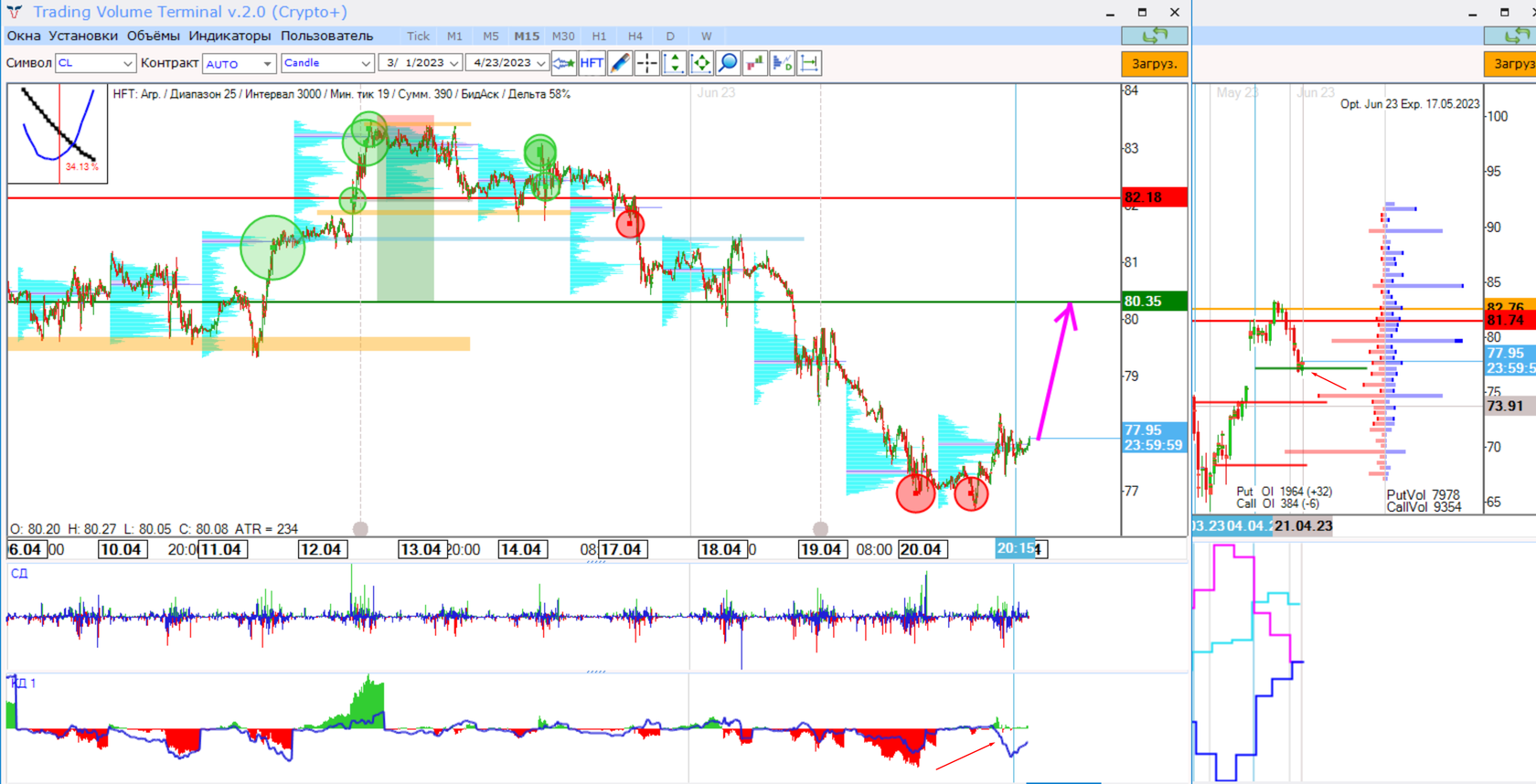Image resolution: width=1536 pixels, height=784 pixels.
Task: Click the arrow-with-star toolbar icon
Action: pos(564,63)
